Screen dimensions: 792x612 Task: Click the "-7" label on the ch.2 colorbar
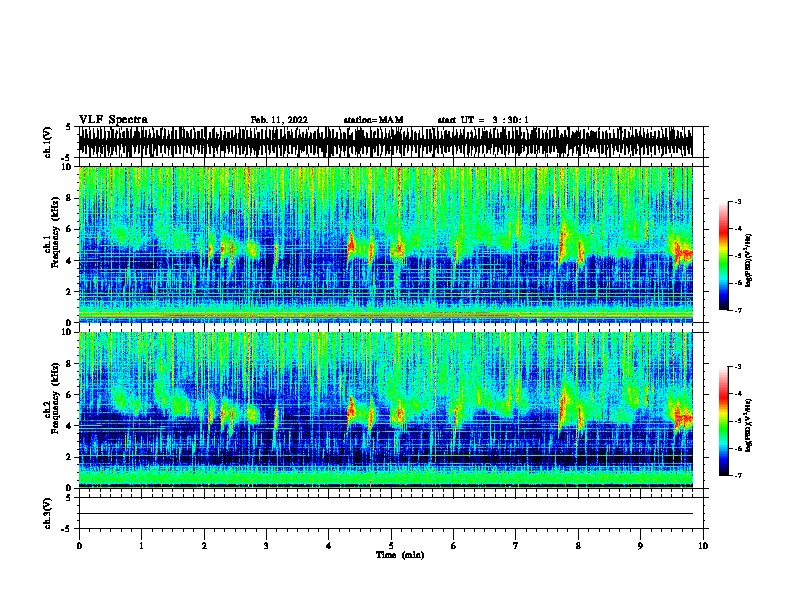coord(738,475)
